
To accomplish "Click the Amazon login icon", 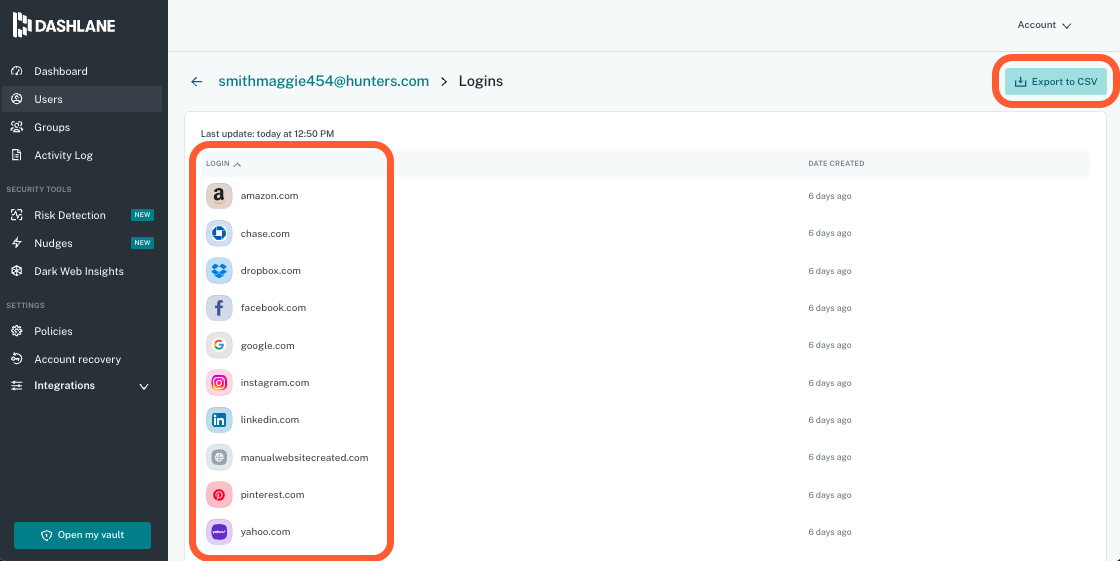I will [x=219, y=196].
